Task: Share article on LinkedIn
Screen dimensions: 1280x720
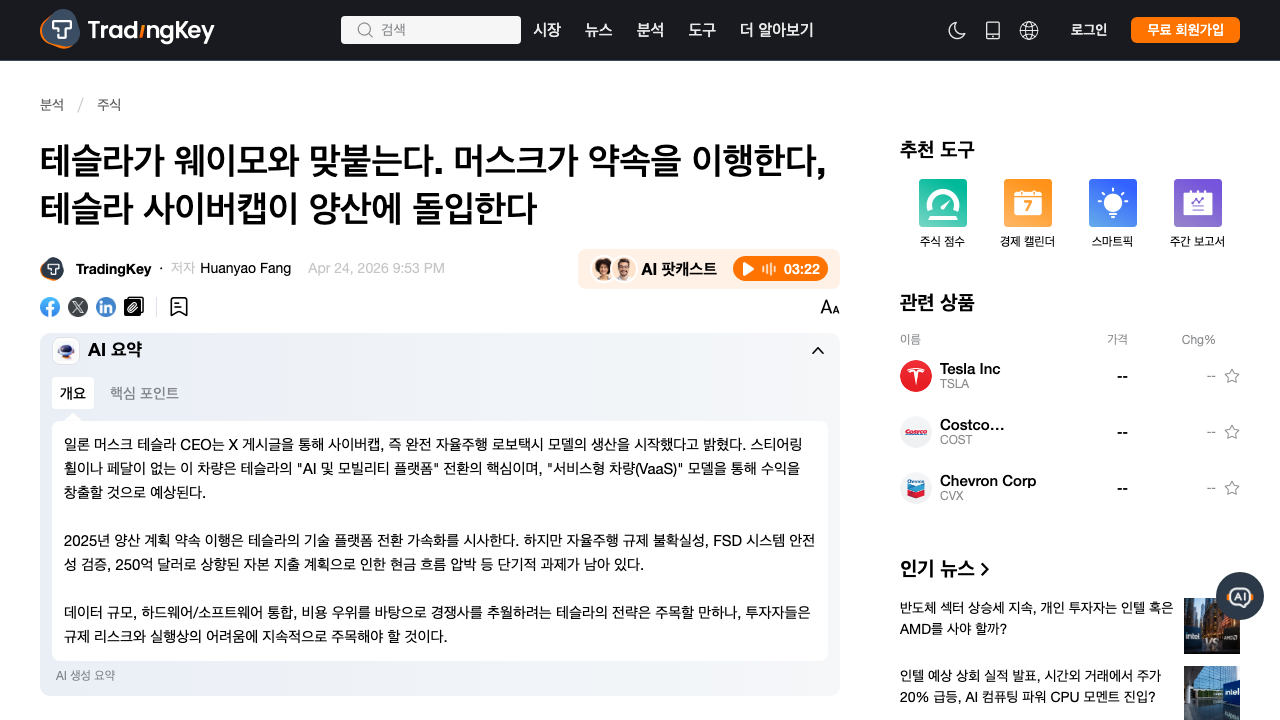Action: click(106, 307)
